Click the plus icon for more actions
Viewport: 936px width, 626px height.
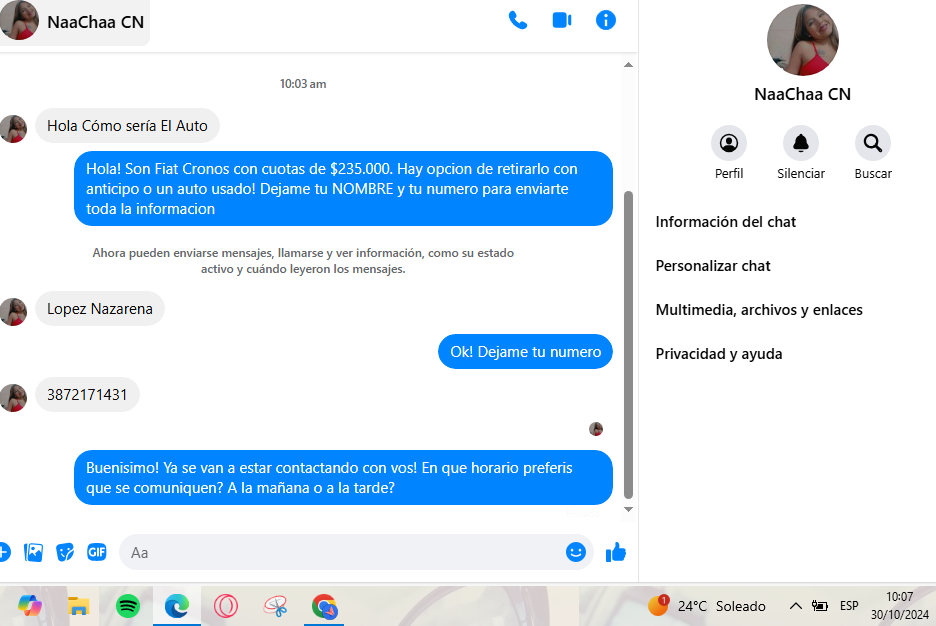[x=4, y=553]
